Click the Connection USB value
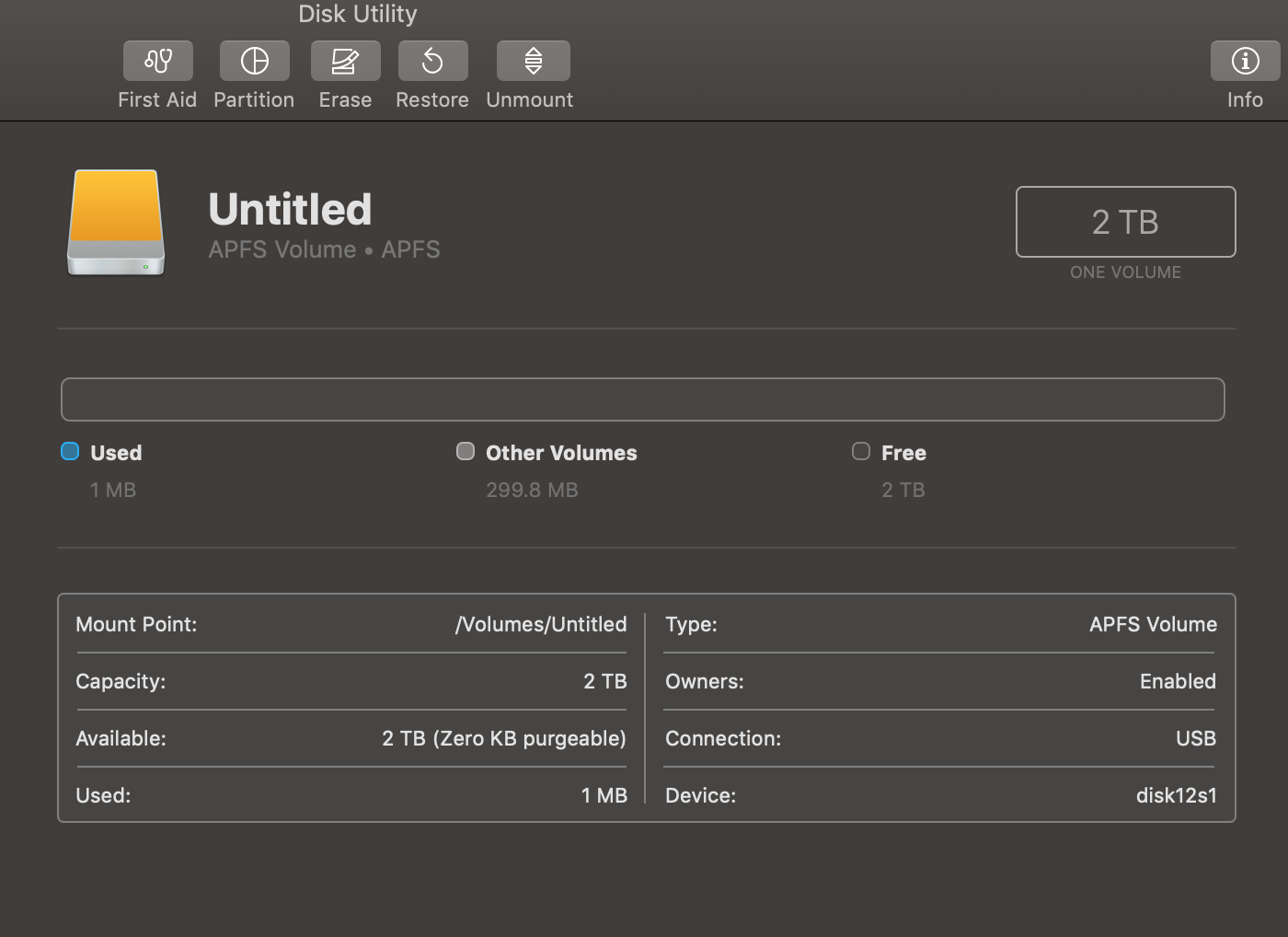This screenshot has width=1288, height=937. [1196, 738]
